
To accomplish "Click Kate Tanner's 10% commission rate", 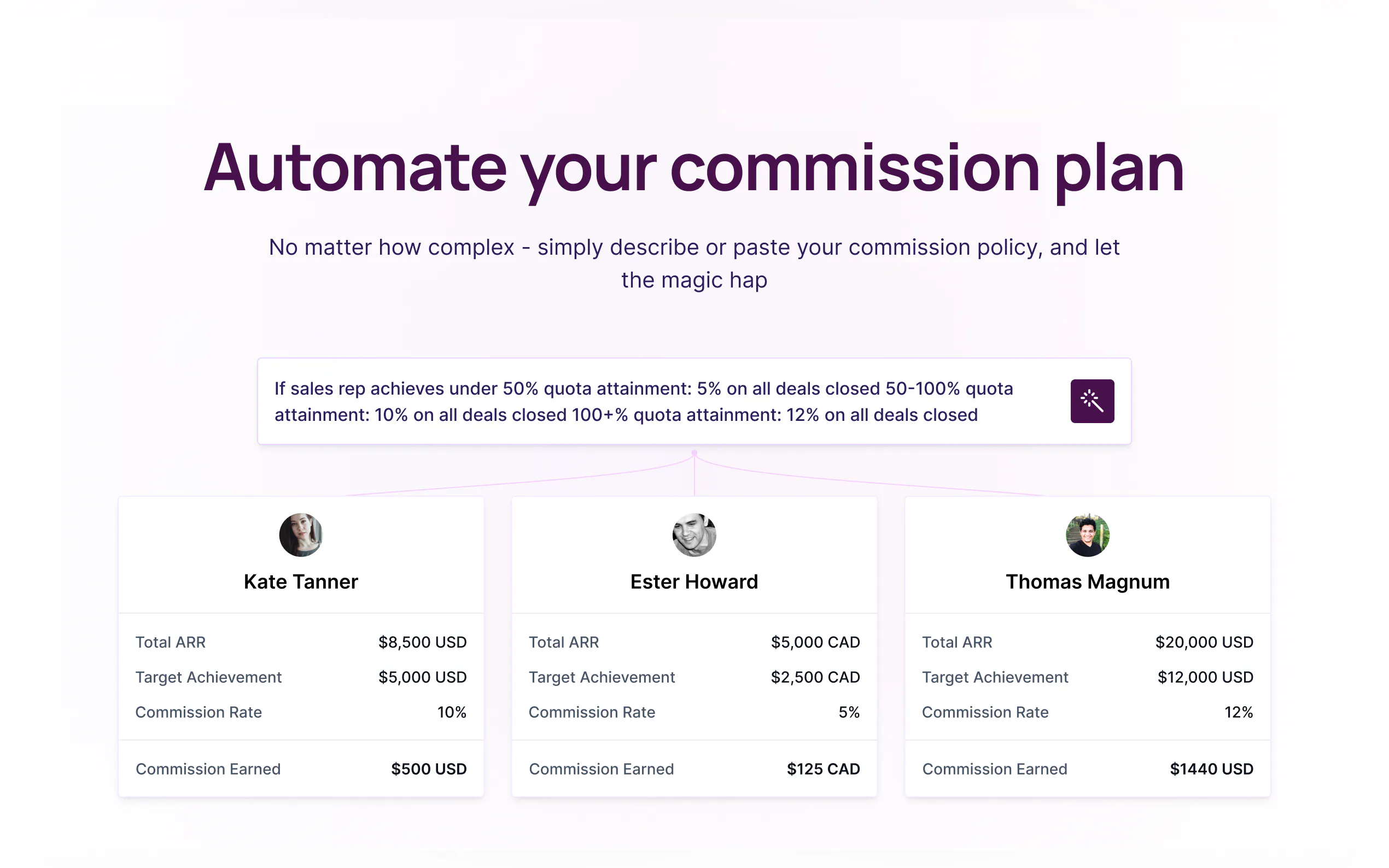I will tap(451, 712).
